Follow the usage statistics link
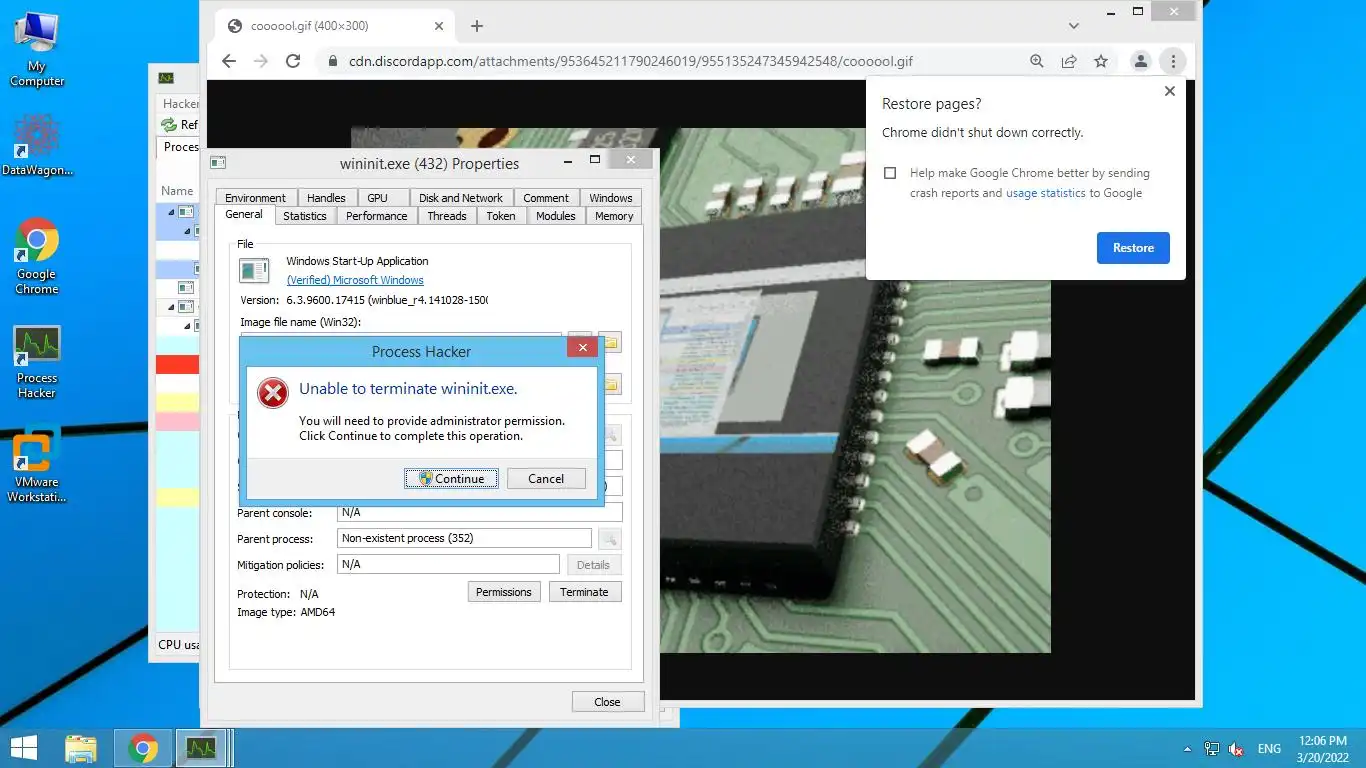Screen dimensions: 1366x768 1045,193
